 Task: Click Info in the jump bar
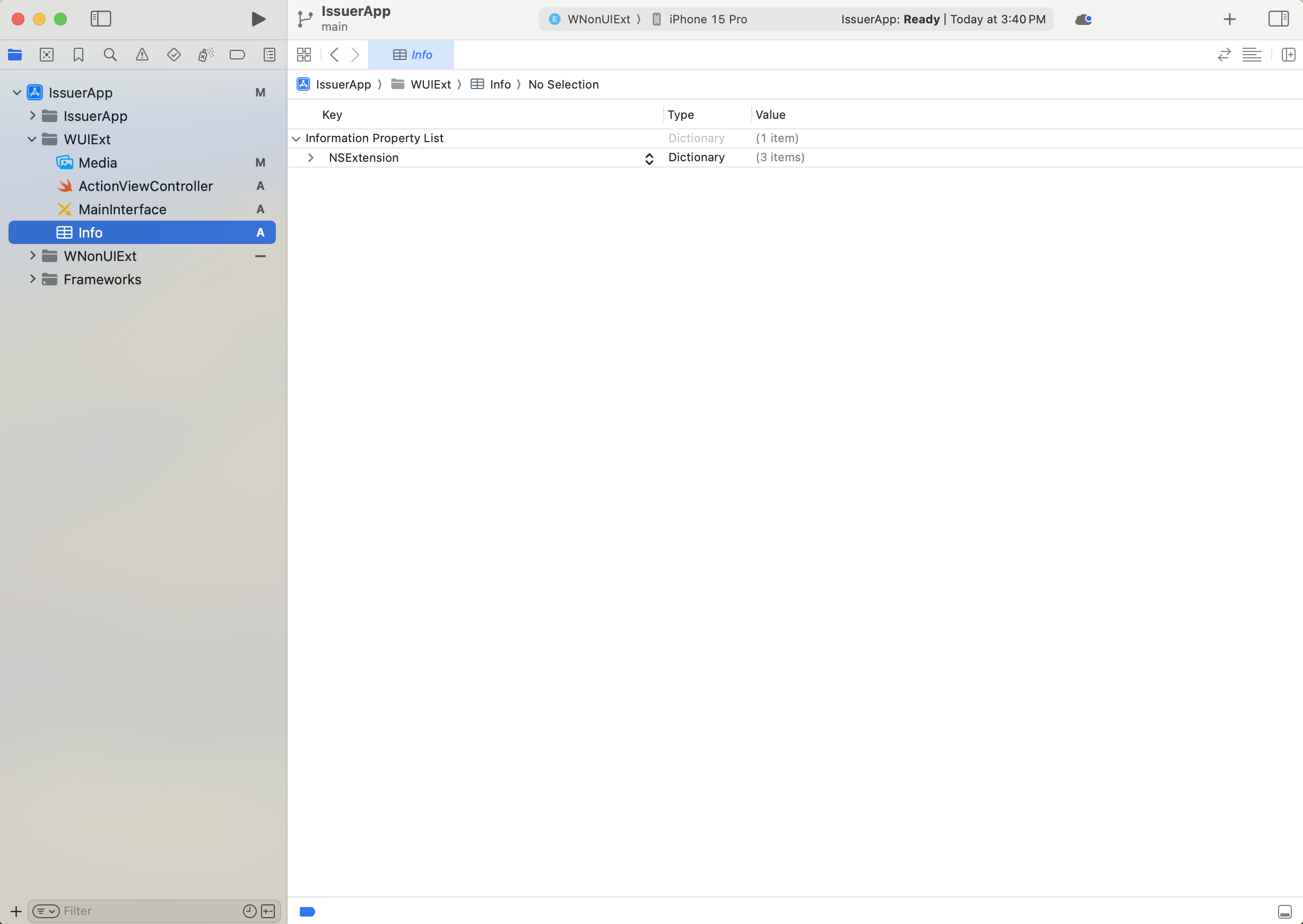point(490,84)
